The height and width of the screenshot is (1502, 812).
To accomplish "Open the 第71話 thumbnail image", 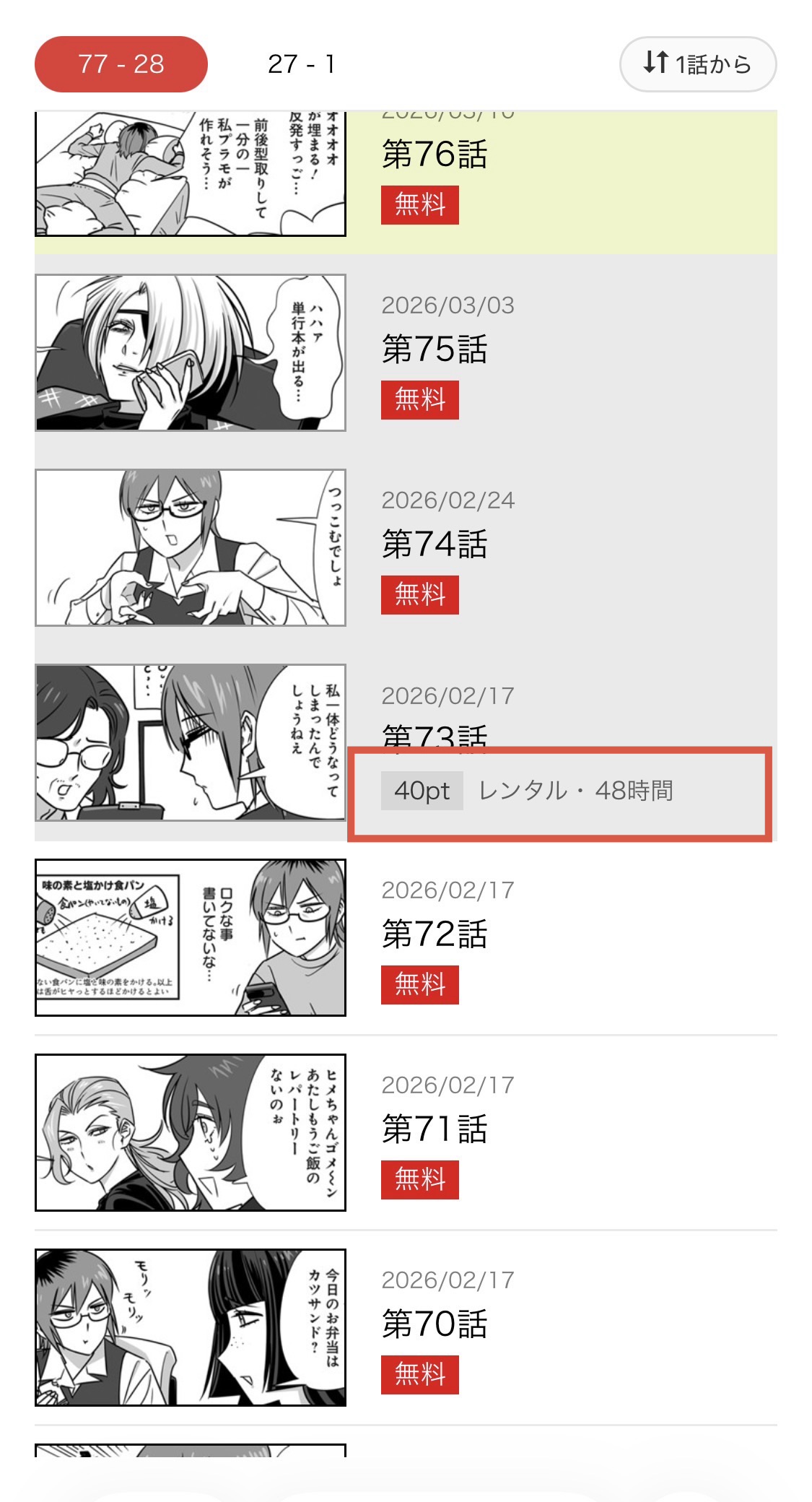I will point(191,1132).
